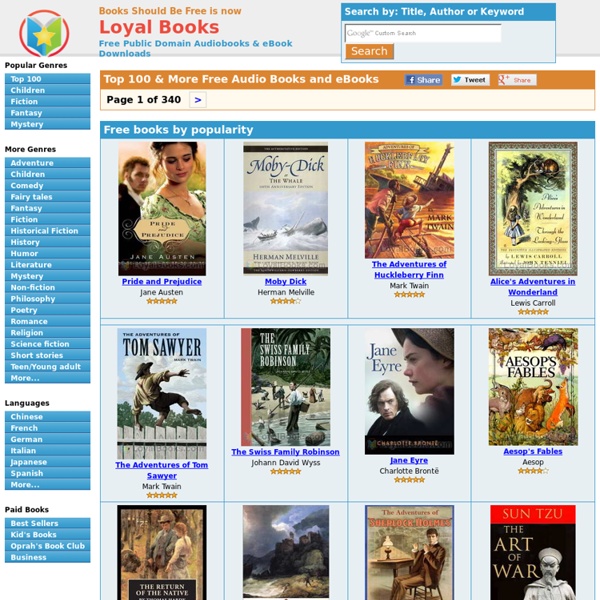This screenshot has width=600, height=600.
Task: Open The Swiss Family Robinson link
Action: [285, 452]
